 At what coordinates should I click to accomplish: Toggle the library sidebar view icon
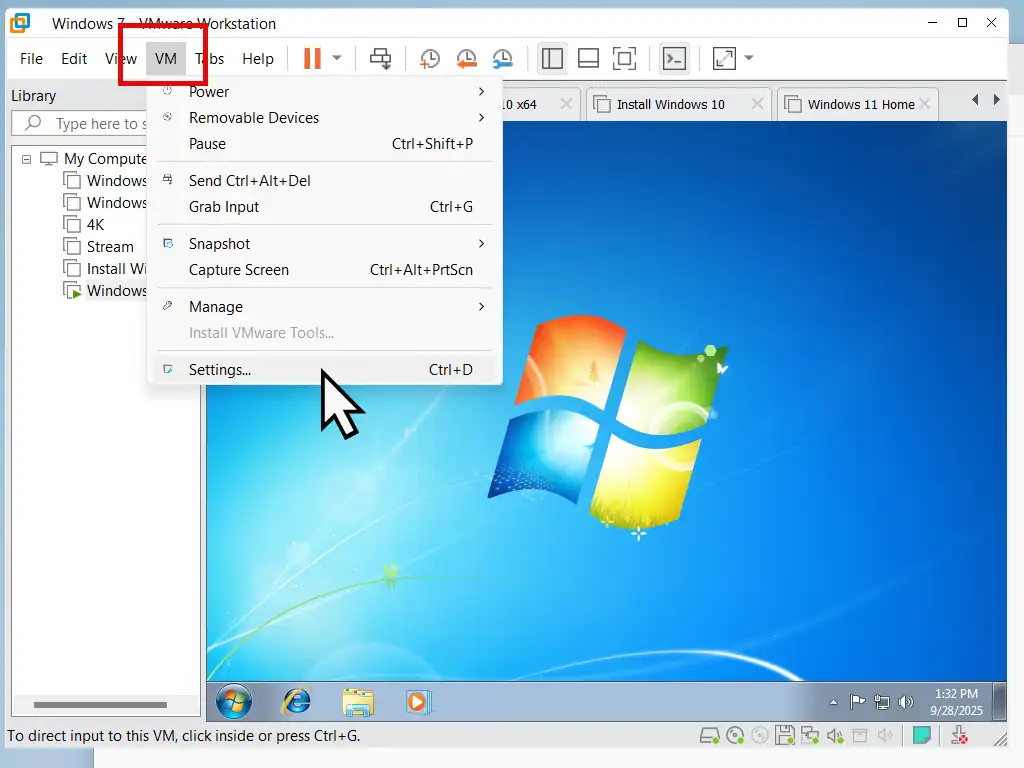coord(552,59)
